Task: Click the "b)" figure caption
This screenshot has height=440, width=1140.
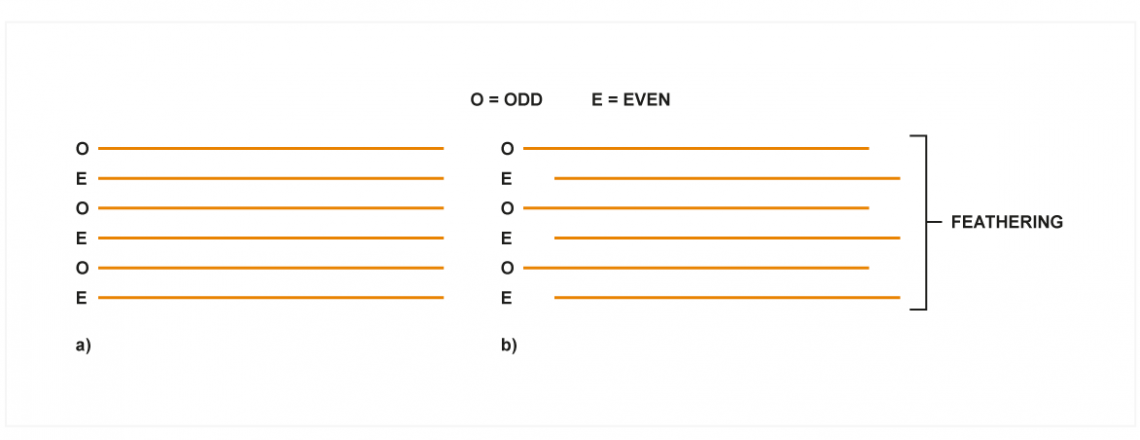Action: pyautogui.click(x=508, y=345)
